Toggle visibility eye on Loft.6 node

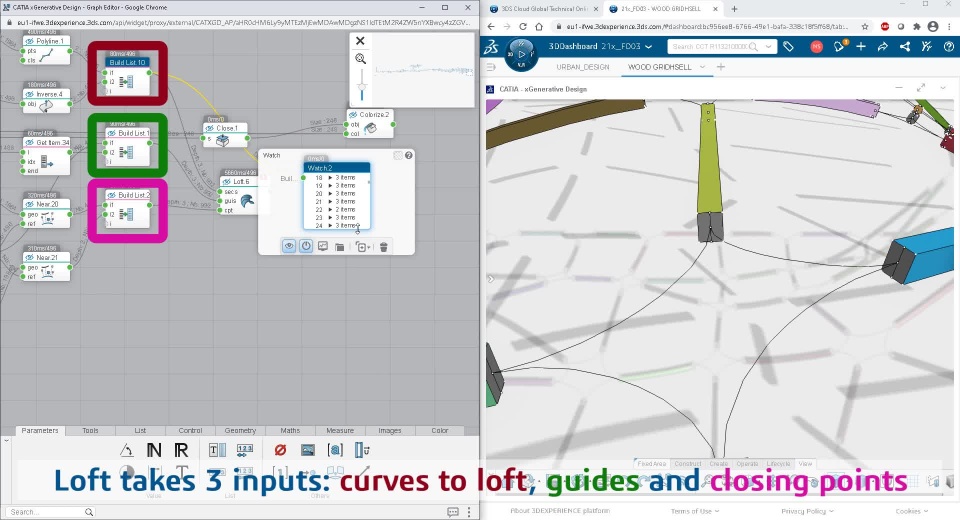coord(227,181)
